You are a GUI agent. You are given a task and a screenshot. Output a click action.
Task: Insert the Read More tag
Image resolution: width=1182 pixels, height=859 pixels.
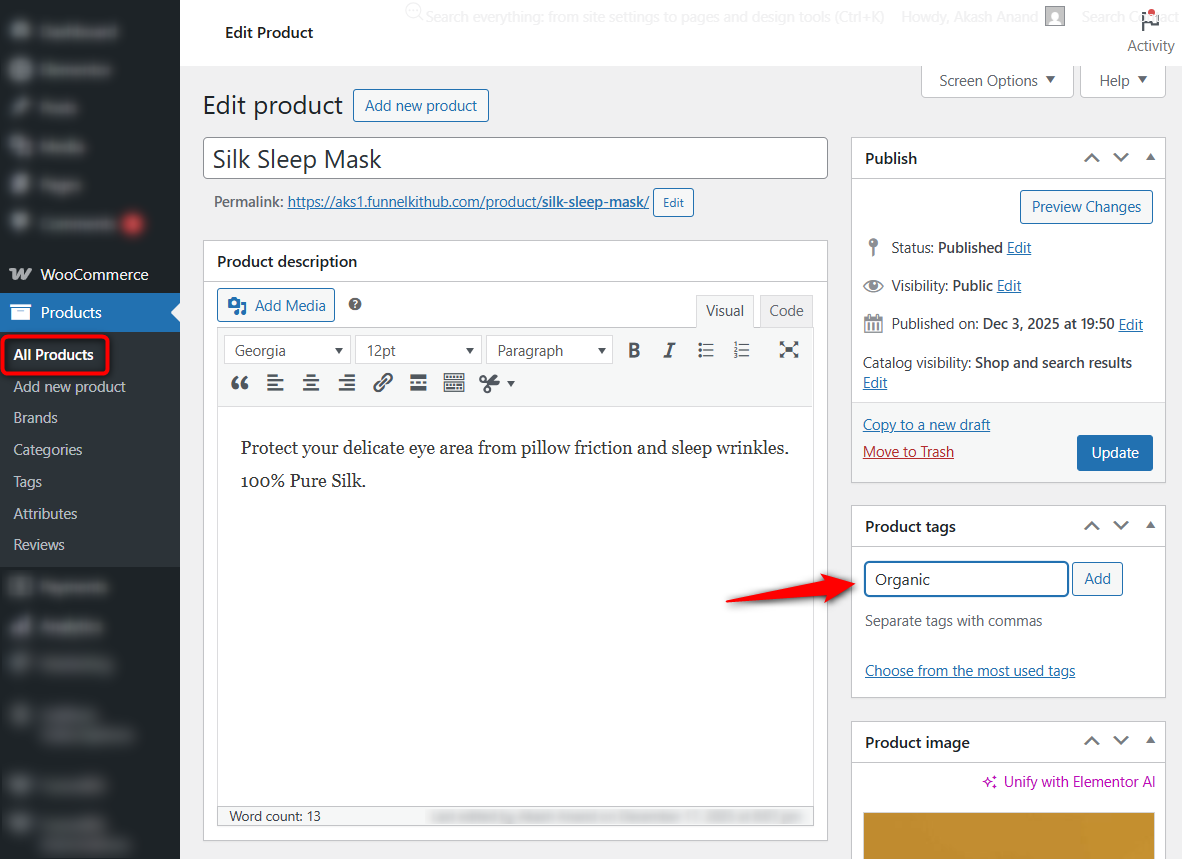(418, 383)
